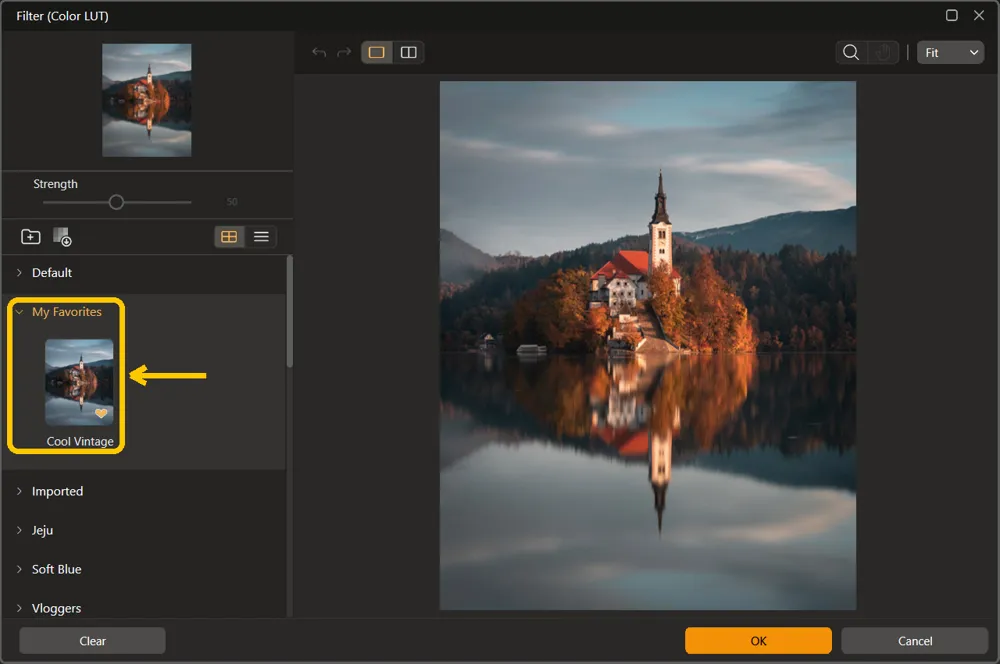This screenshot has width=1000, height=664.
Task: Click the My Favorites label
Action: pyautogui.click(x=67, y=312)
